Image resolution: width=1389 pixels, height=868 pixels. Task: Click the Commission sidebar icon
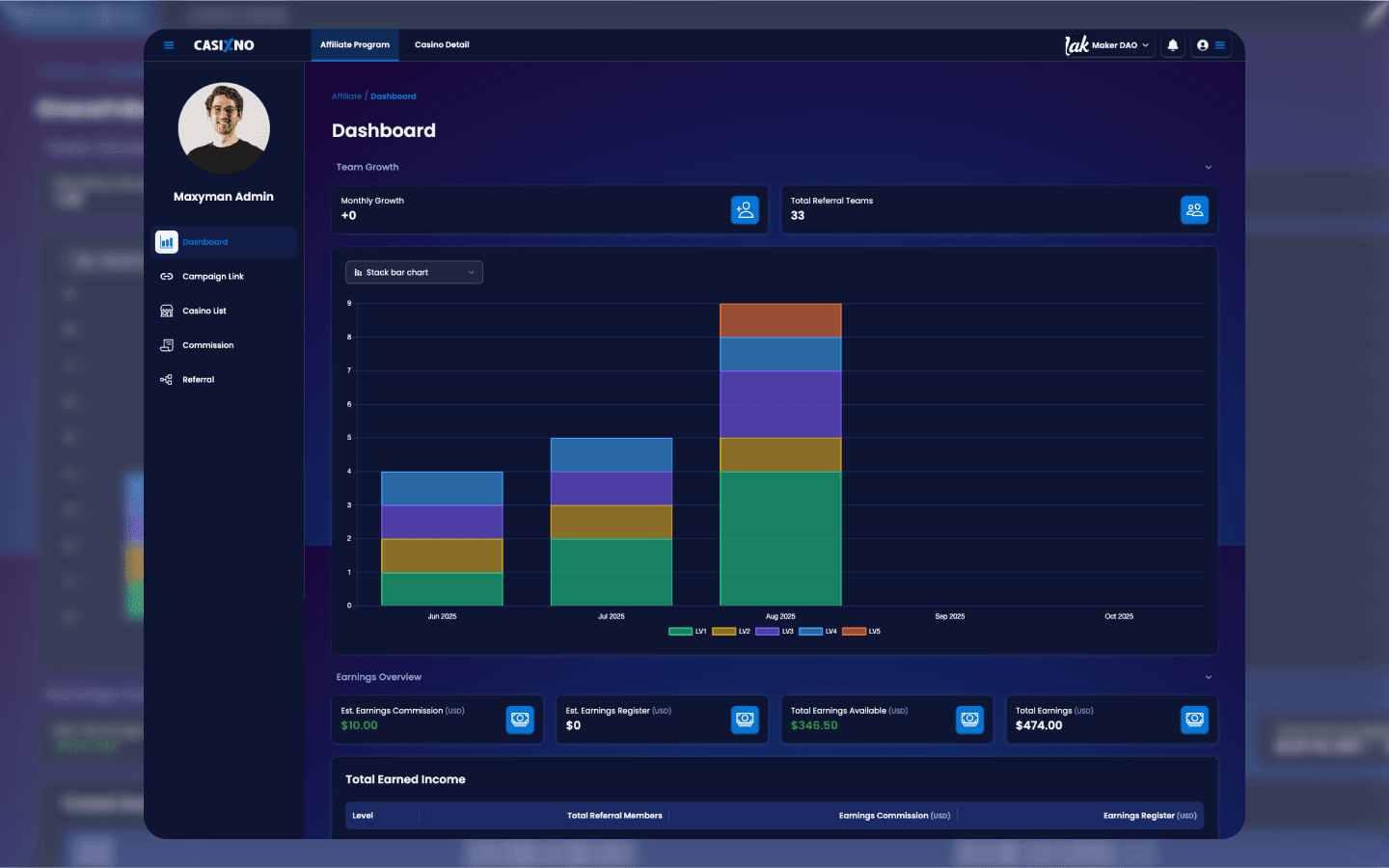[x=167, y=344]
